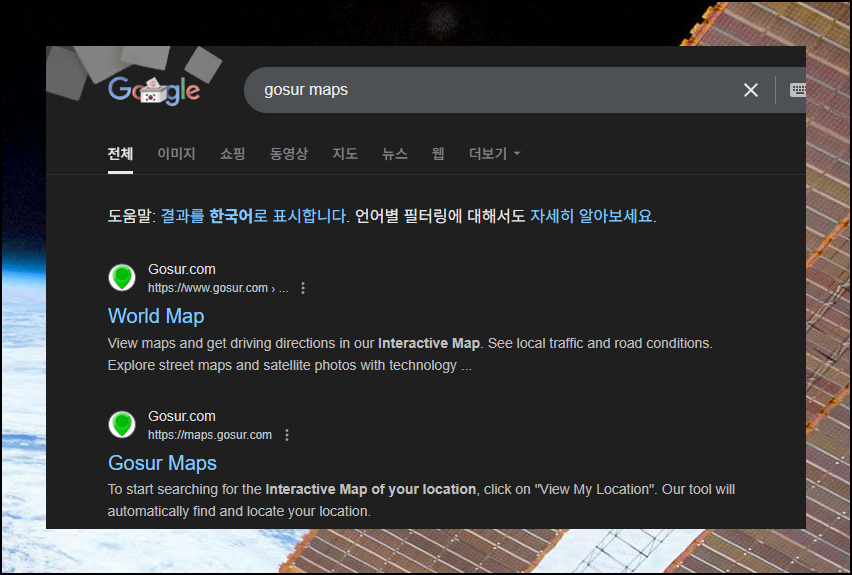This screenshot has height=575, width=852.
Task: Open the Gosur Maps result title
Action: [162, 463]
